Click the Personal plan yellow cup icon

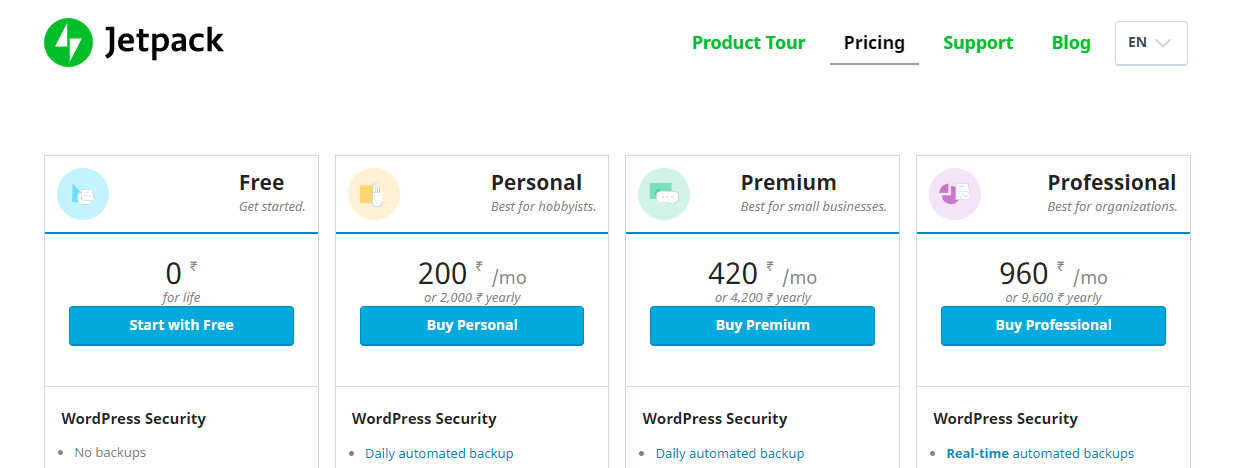(x=374, y=194)
